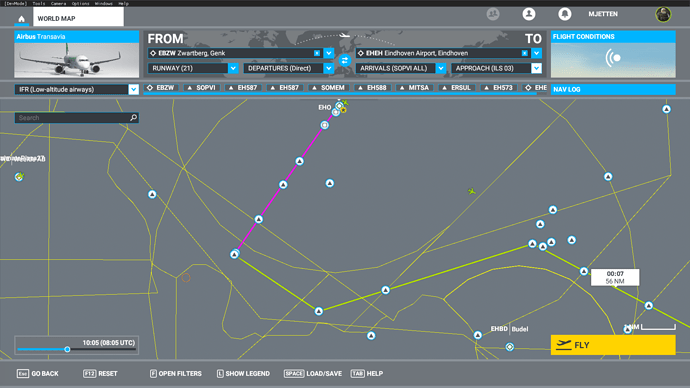Select the World Map tab
Image resolution: width=690 pixels, height=388 pixels.
pyautogui.click(x=78, y=17)
